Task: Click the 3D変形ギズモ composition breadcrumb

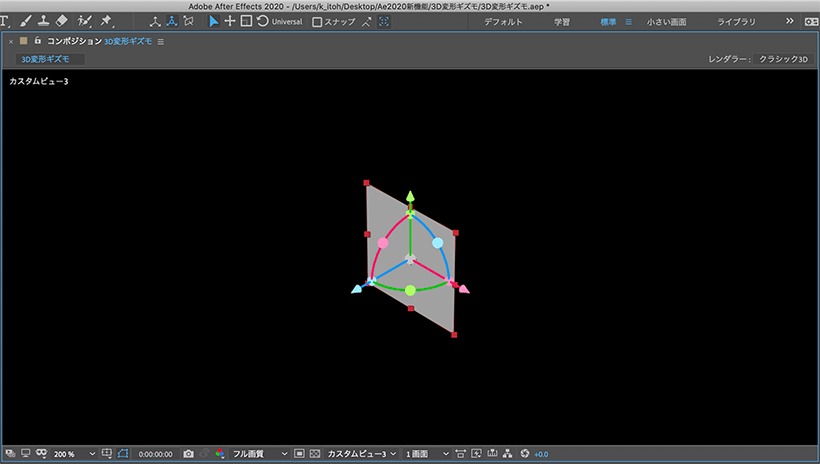Action: tap(45, 59)
